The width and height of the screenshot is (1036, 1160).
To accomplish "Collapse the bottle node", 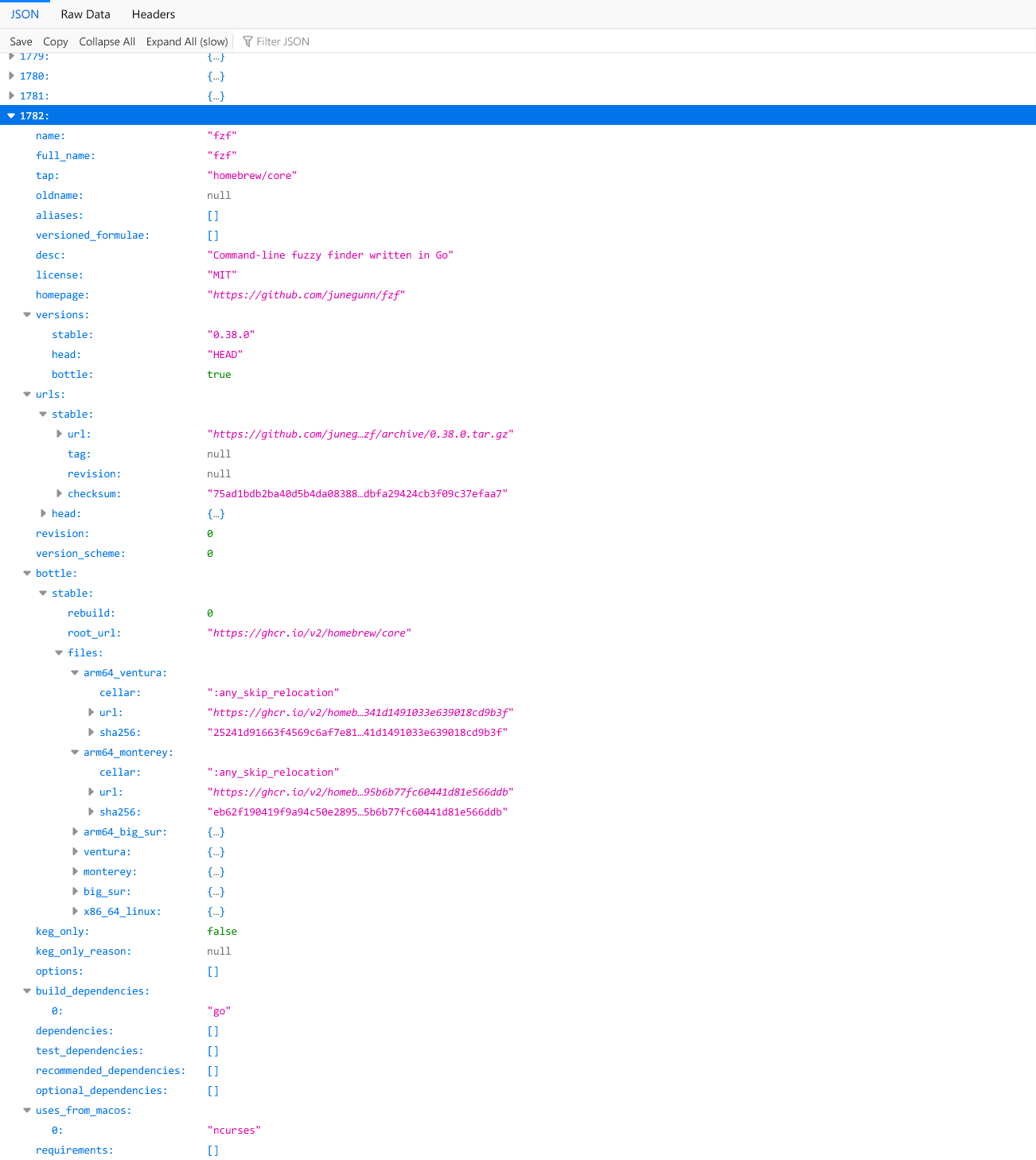I will (27, 573).
